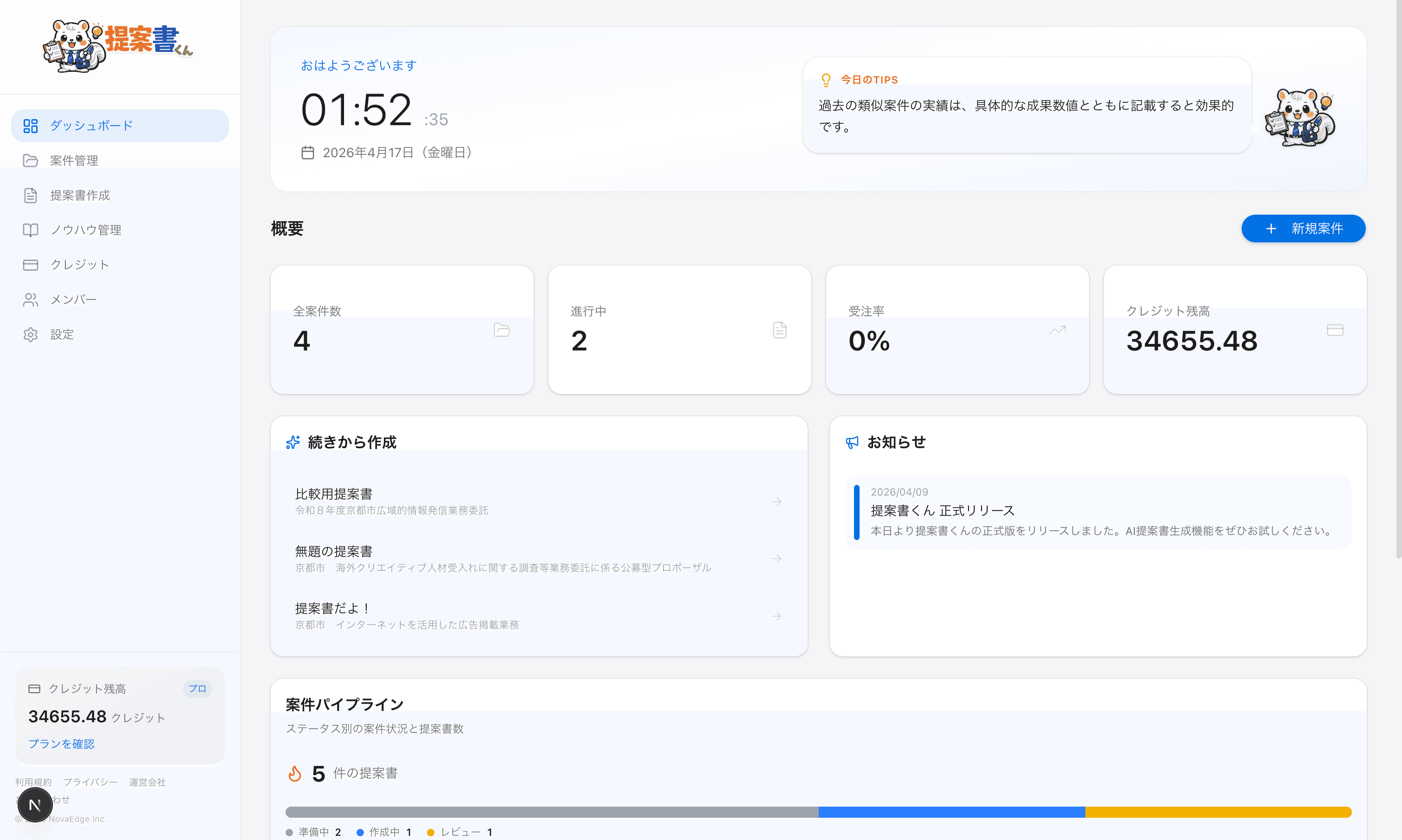Select ダッシュボード in the sidebar
The image size is (1402, 840).
tap(90, 125)
